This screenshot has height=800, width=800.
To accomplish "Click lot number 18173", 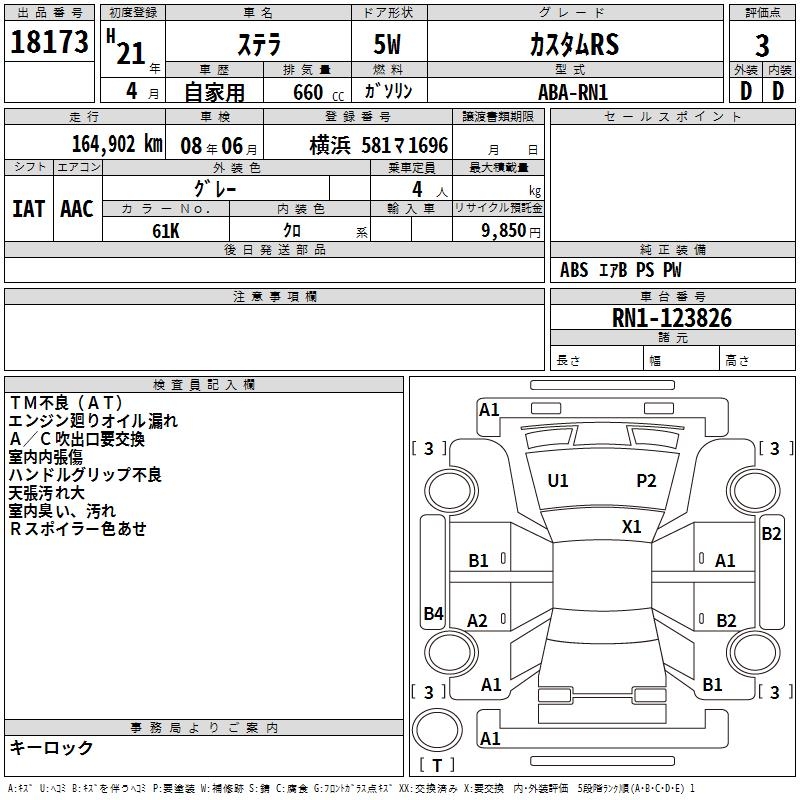I will coord(49,42).
